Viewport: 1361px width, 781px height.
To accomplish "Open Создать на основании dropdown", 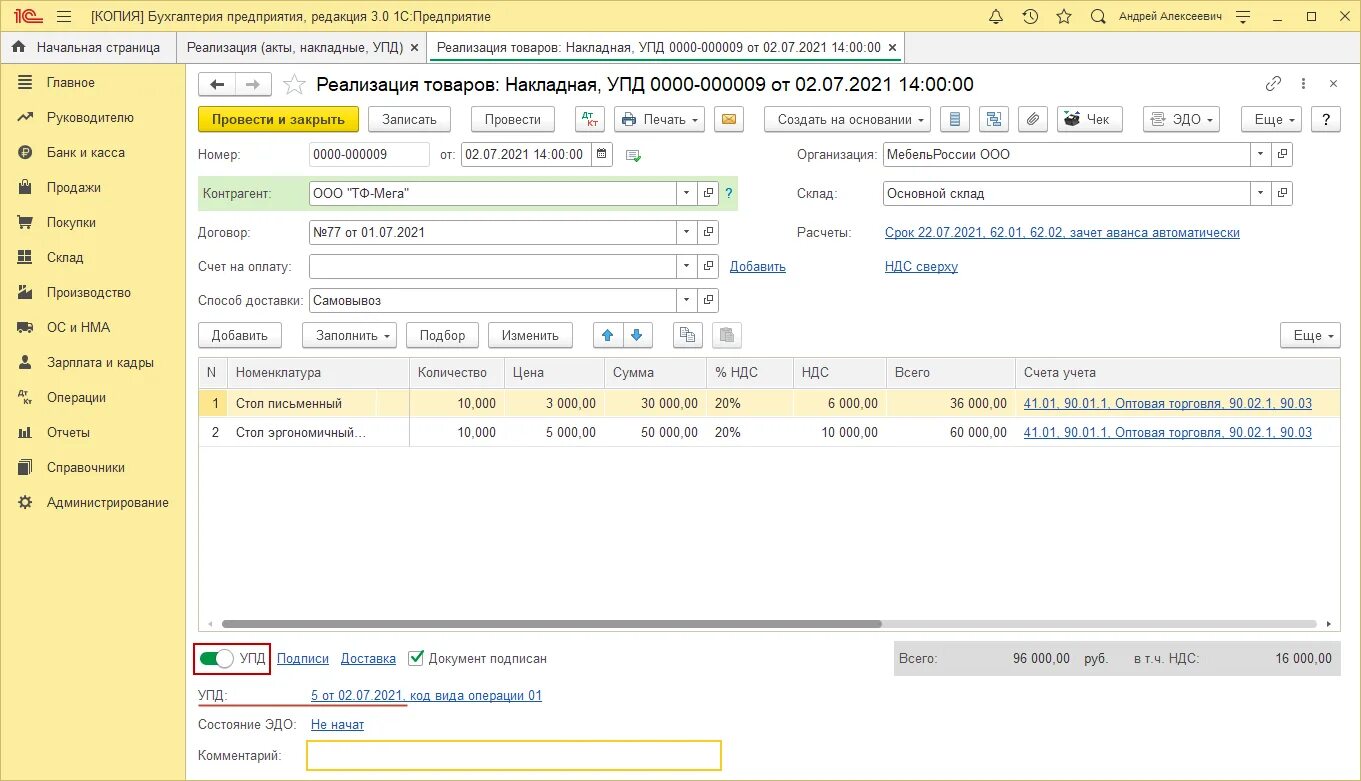I will (x=847, y=119).
